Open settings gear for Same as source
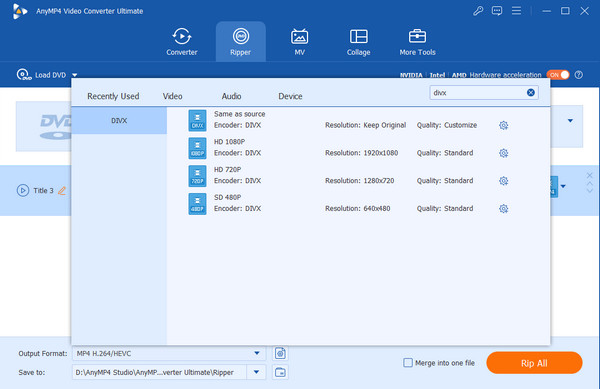This screenshot has width=600, height=389. 504,125
